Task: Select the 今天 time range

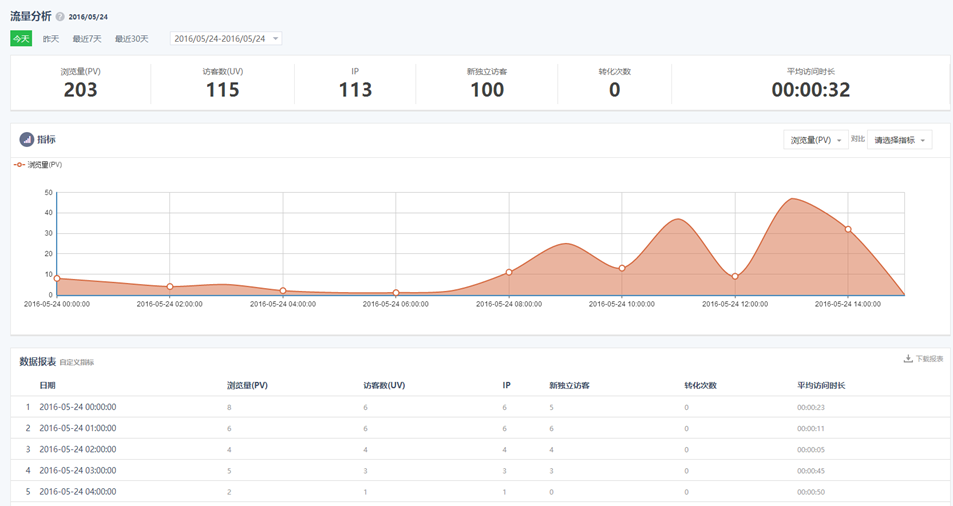Action: tap(21, 38)
